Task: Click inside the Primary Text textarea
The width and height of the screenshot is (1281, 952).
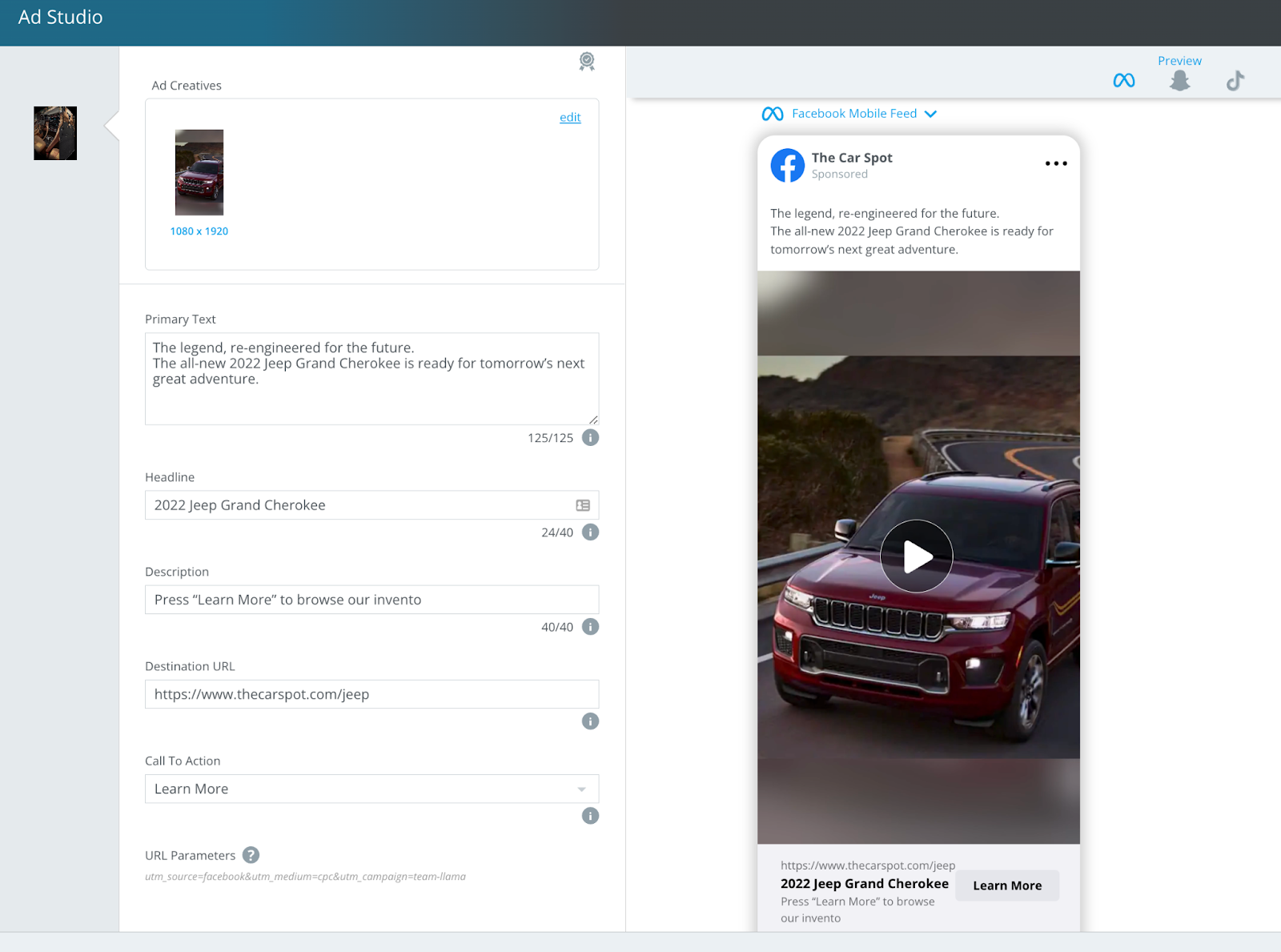Action: click(371, 379)
